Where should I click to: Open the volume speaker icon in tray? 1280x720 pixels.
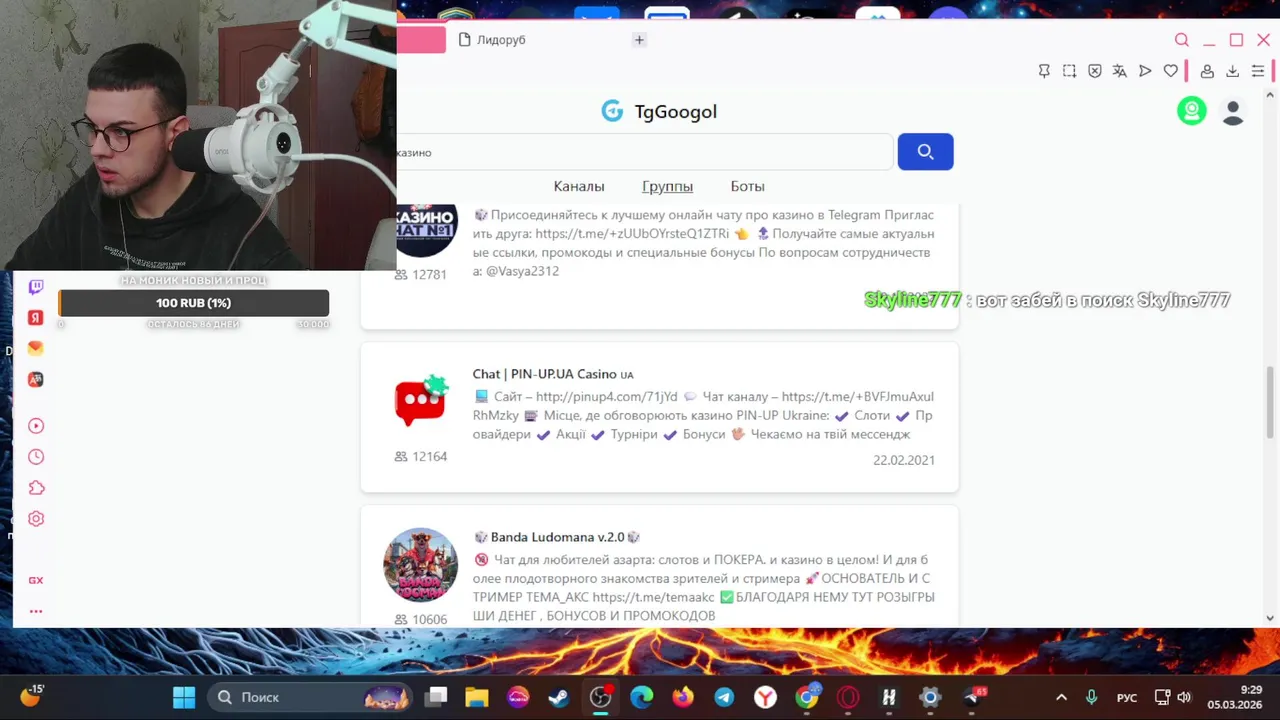(1184, 697)
